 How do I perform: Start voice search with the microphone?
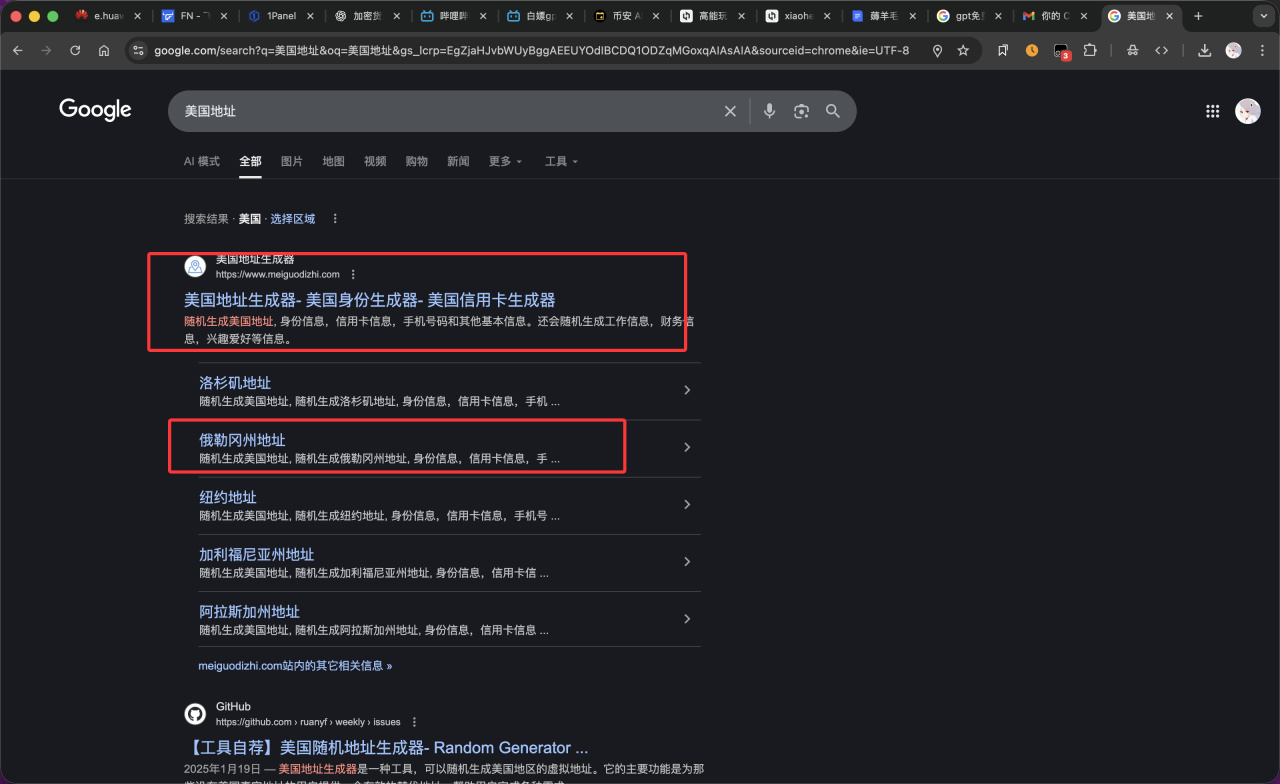pyautogui.click(x=769, y=111)
